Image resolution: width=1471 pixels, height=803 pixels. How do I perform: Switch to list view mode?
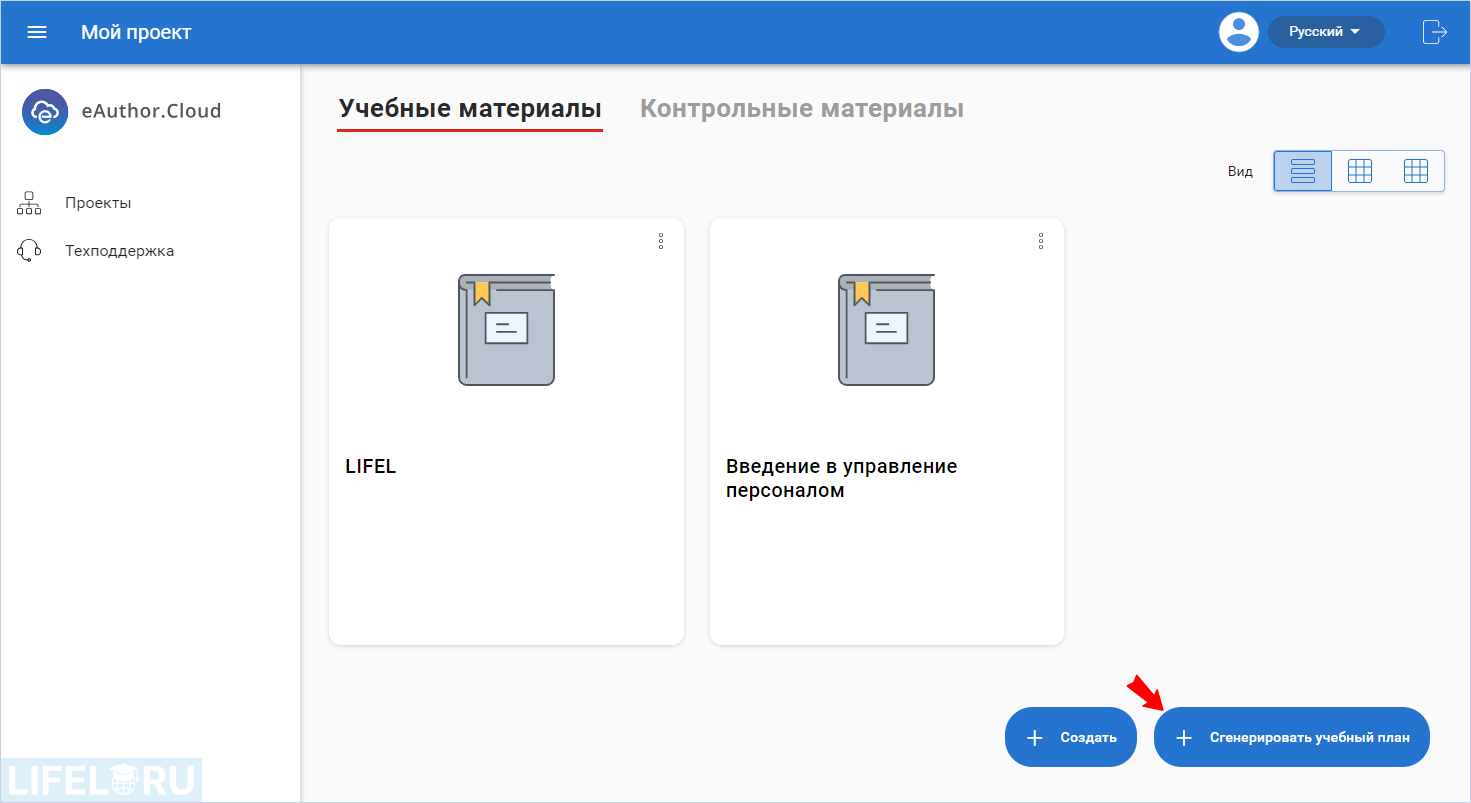[1302, 170]
